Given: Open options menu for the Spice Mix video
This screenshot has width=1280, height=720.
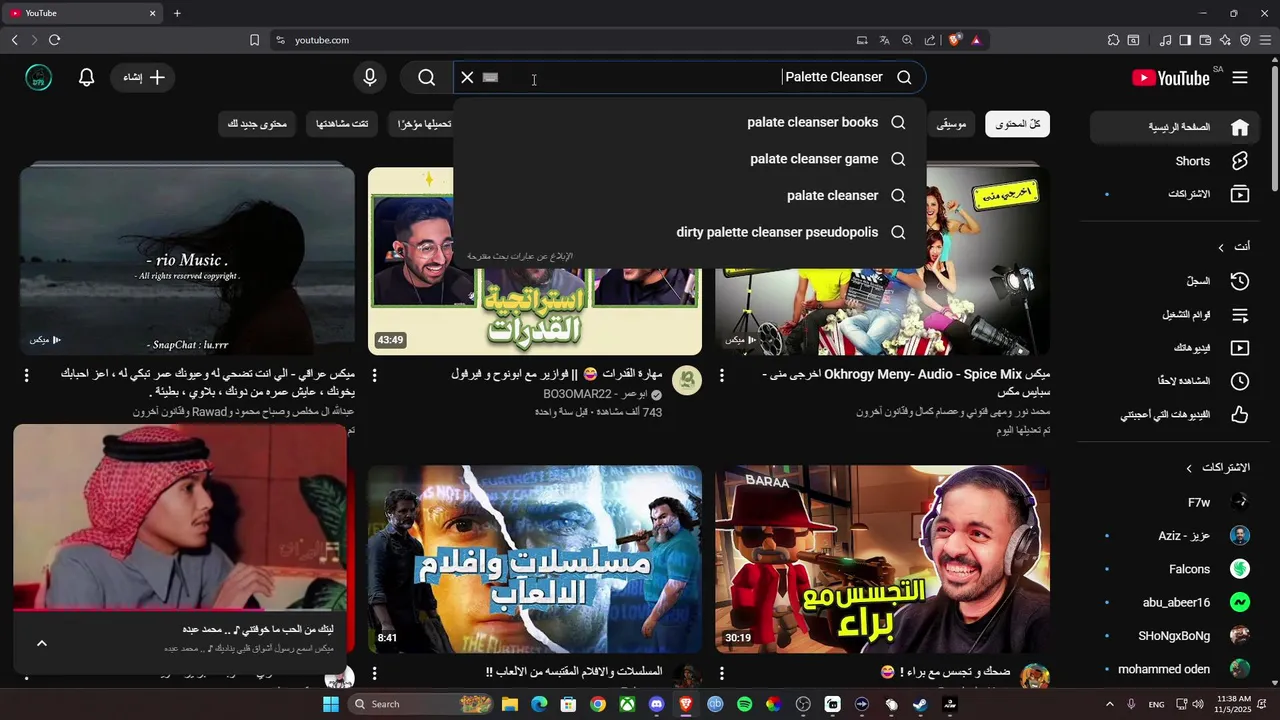Looking at the screenshot, I should 722,375.
